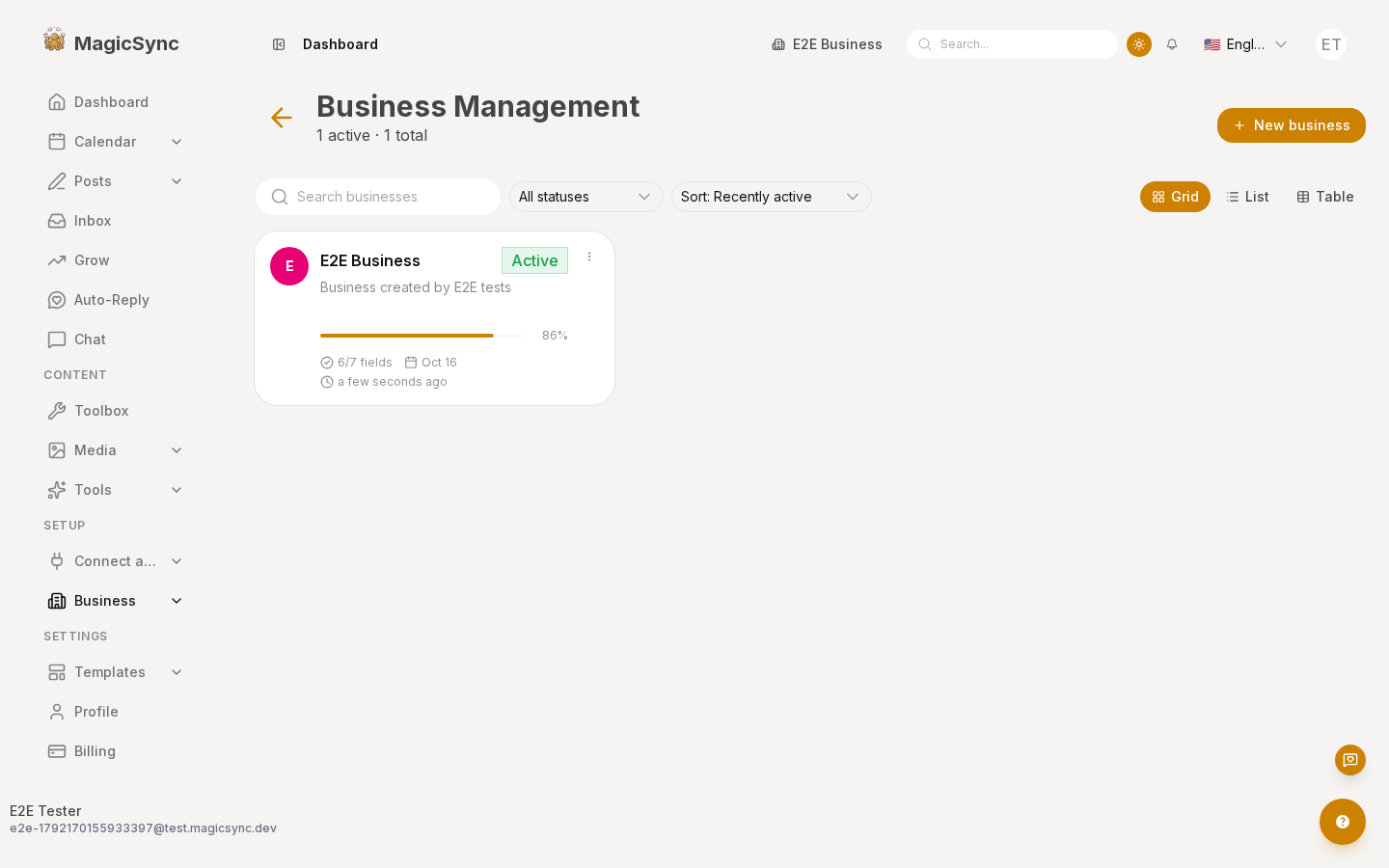
Task: Open Billing in the sidebar
Action: click(116, 751)
